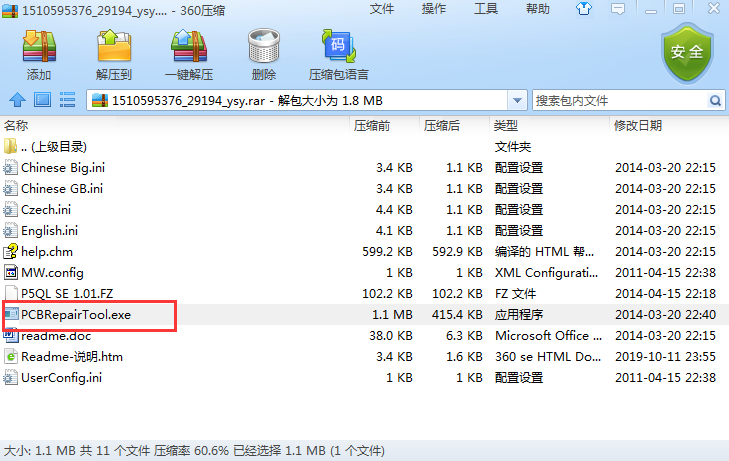Select the readme.doc file

[364, 336]
